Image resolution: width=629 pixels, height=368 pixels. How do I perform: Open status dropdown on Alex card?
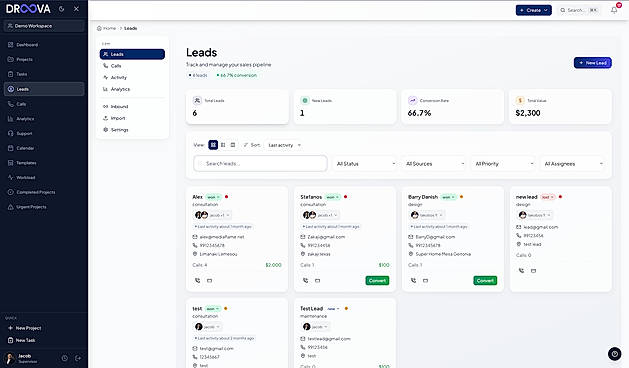[x=213, y=197]
